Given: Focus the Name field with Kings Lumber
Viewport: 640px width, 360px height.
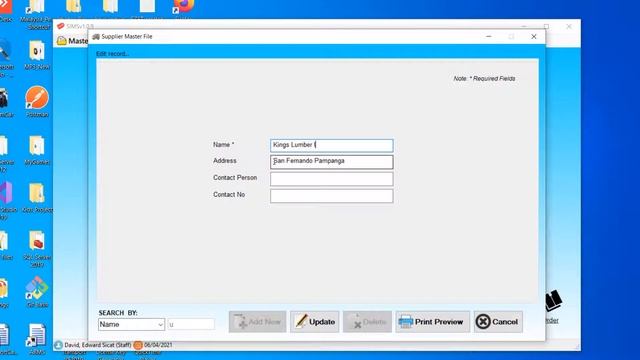Looking at the screenshot, I should coord(332,145).
